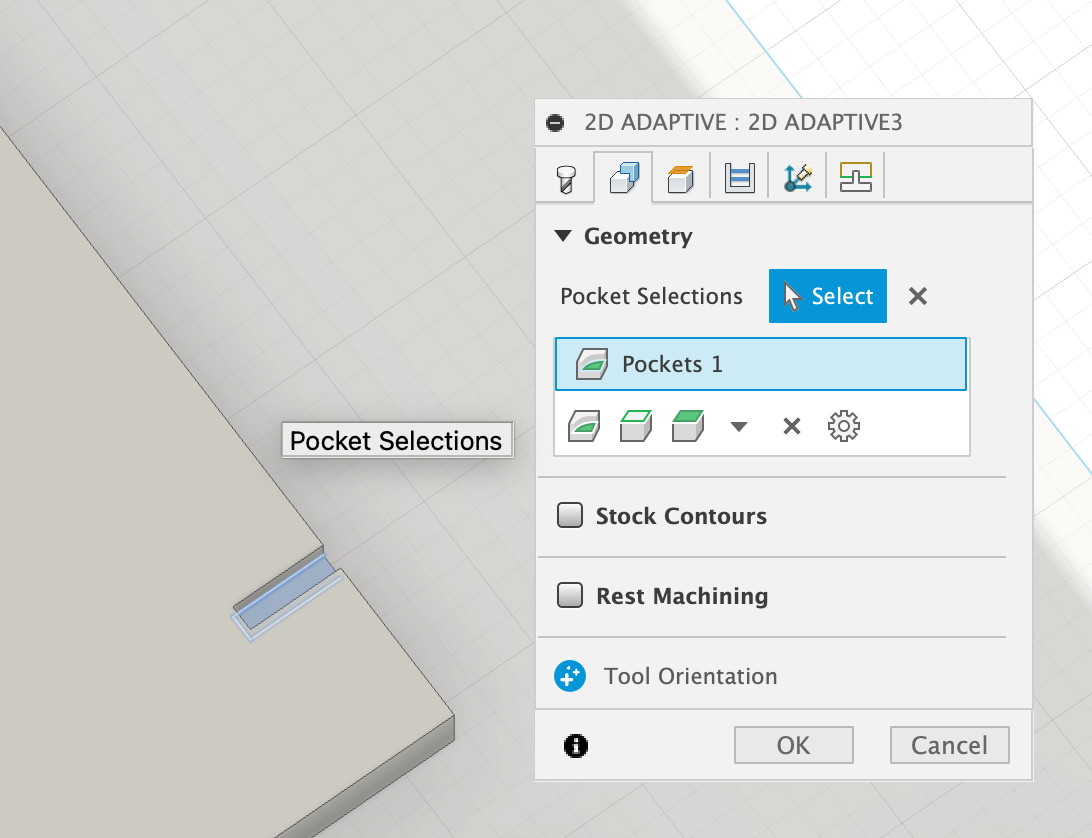Screen dimensions: 1092x838
Task: Open the gear settings for Pockets 1
Action: [x=843, y=425]
